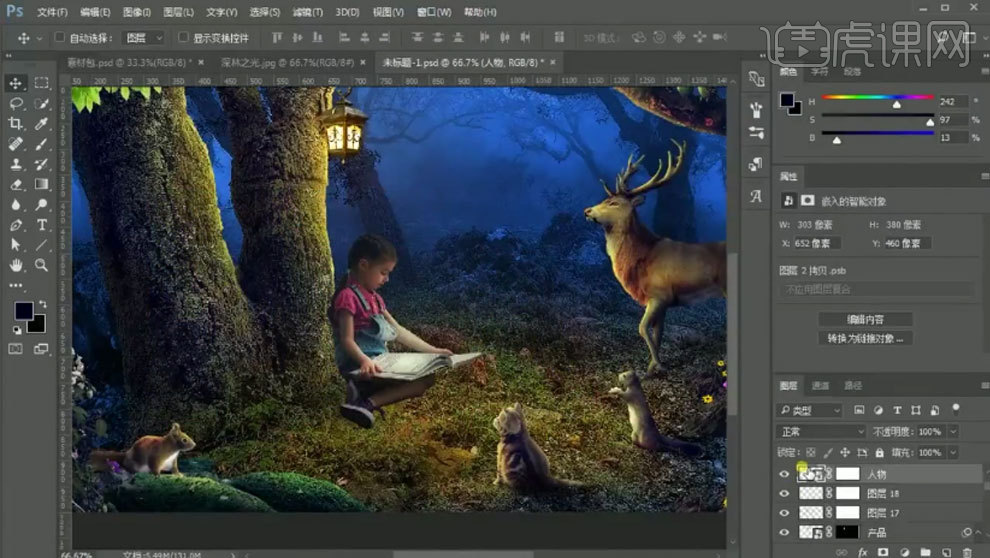Open the 文件(F) menu

[52, 12]
